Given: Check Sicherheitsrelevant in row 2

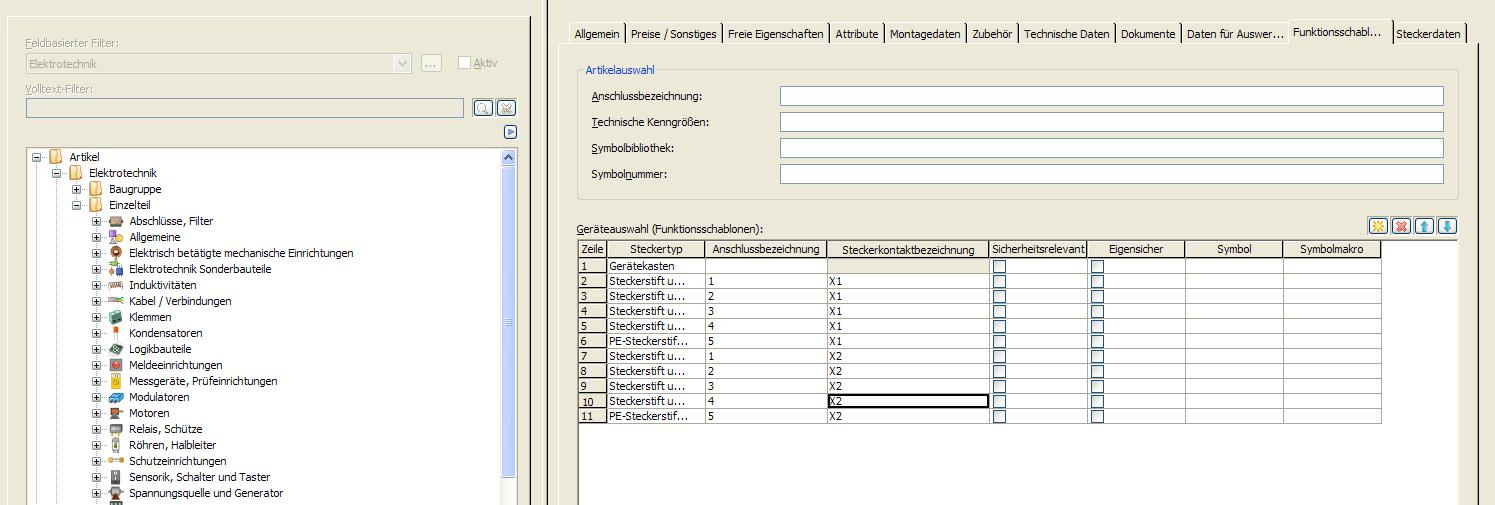Looking at the screenshot, I should pyautogui.click(x=999, y=281).
